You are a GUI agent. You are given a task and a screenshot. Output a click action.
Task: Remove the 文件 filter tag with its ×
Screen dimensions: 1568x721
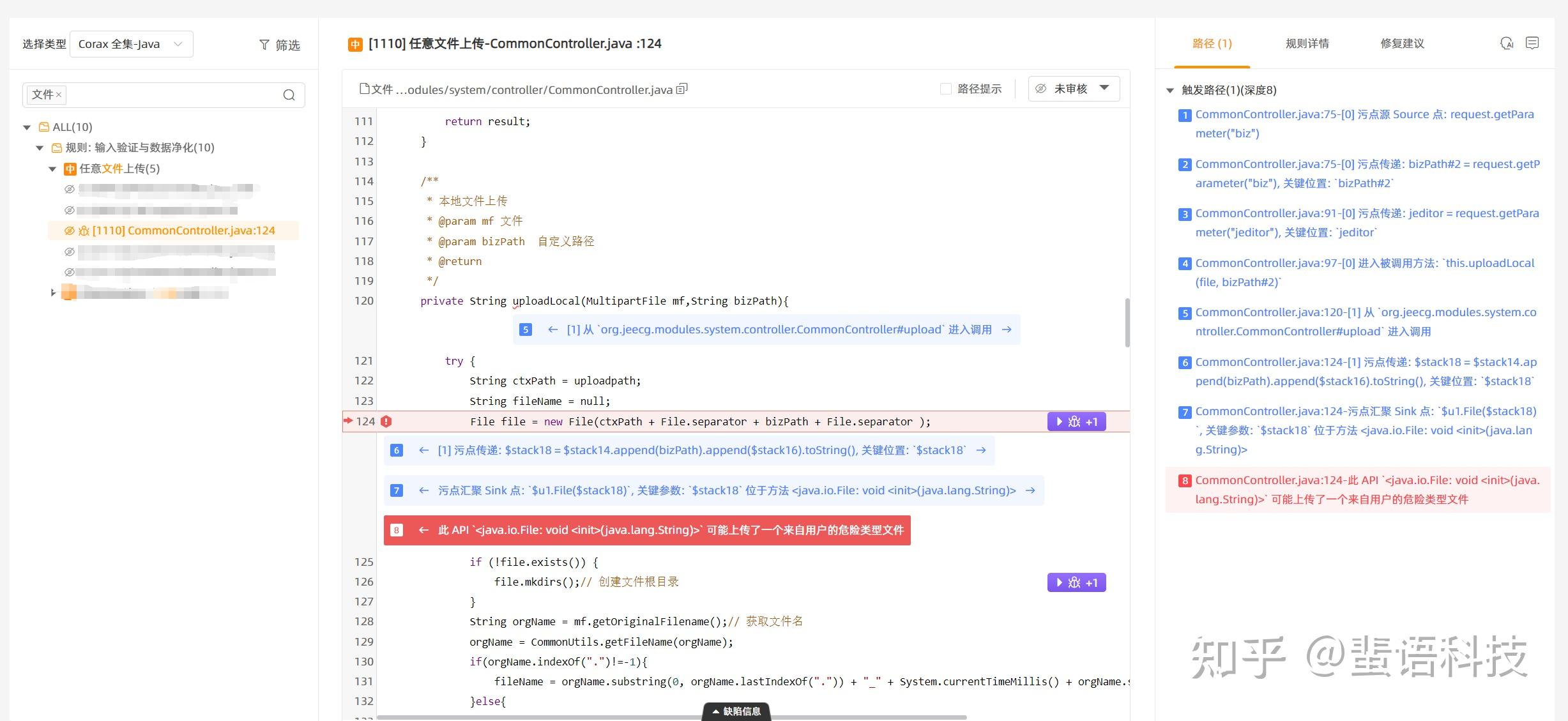tap(59, 95)
